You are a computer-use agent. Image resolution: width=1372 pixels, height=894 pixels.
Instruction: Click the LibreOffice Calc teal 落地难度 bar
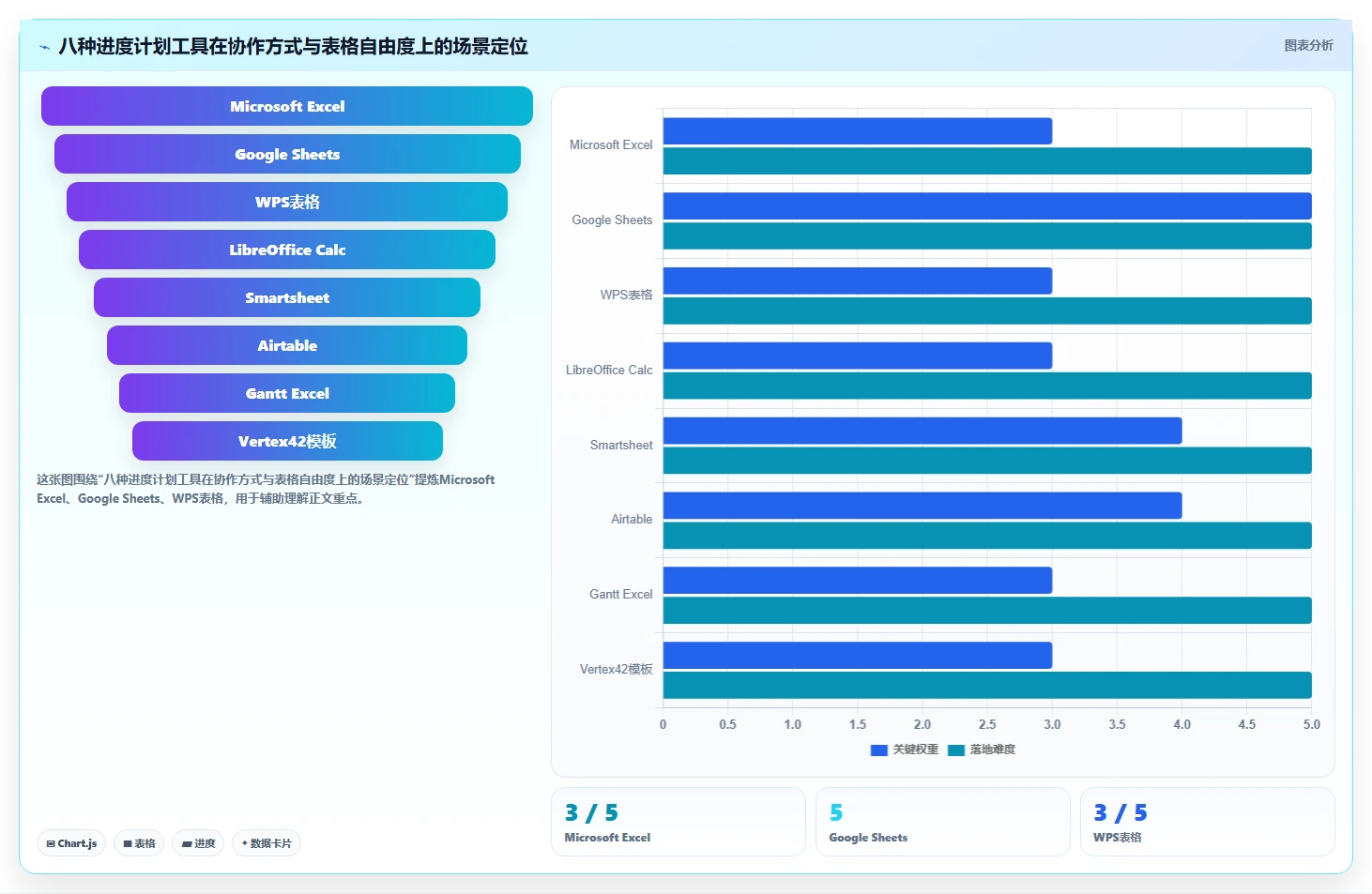coord(987,386)
